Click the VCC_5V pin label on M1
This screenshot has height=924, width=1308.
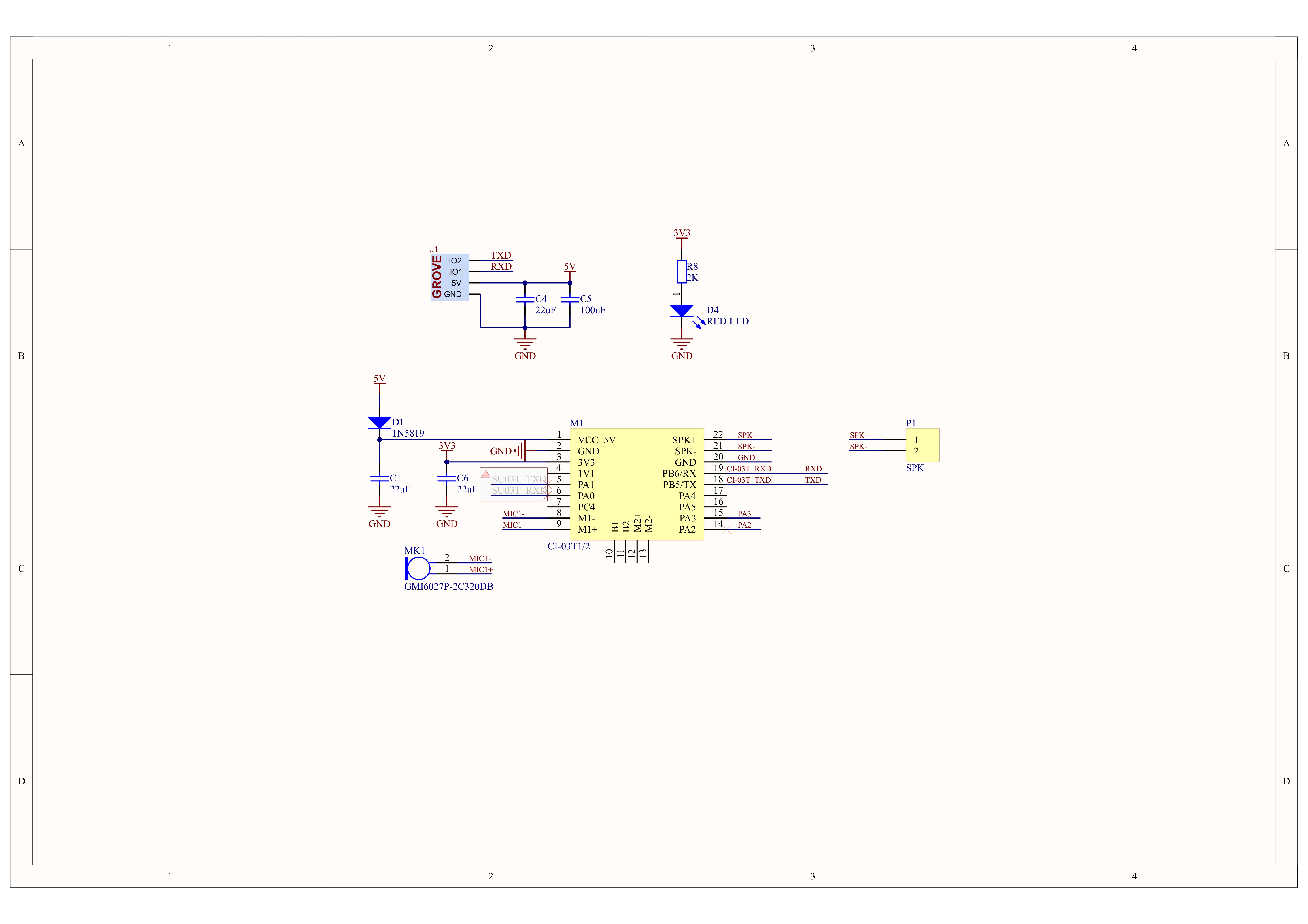point(597,440)
